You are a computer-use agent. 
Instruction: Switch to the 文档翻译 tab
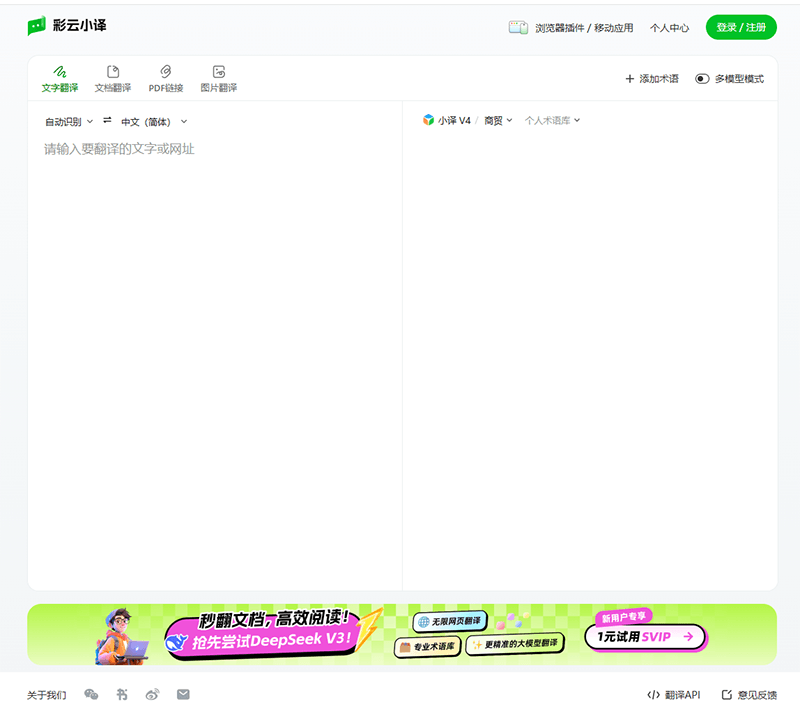(113, 79)
